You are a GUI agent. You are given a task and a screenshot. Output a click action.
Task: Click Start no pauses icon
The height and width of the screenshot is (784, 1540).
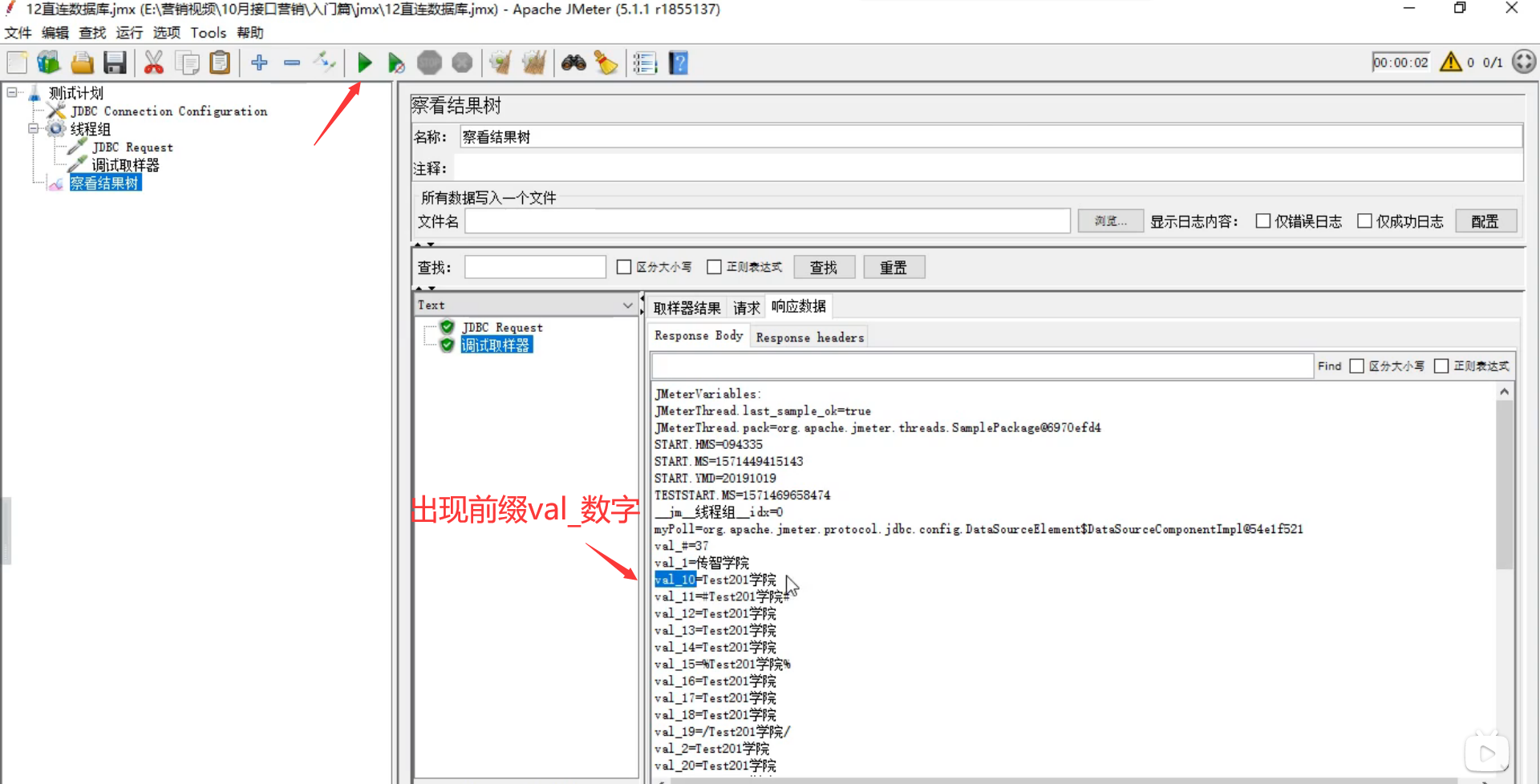click(x=396, y=63)
